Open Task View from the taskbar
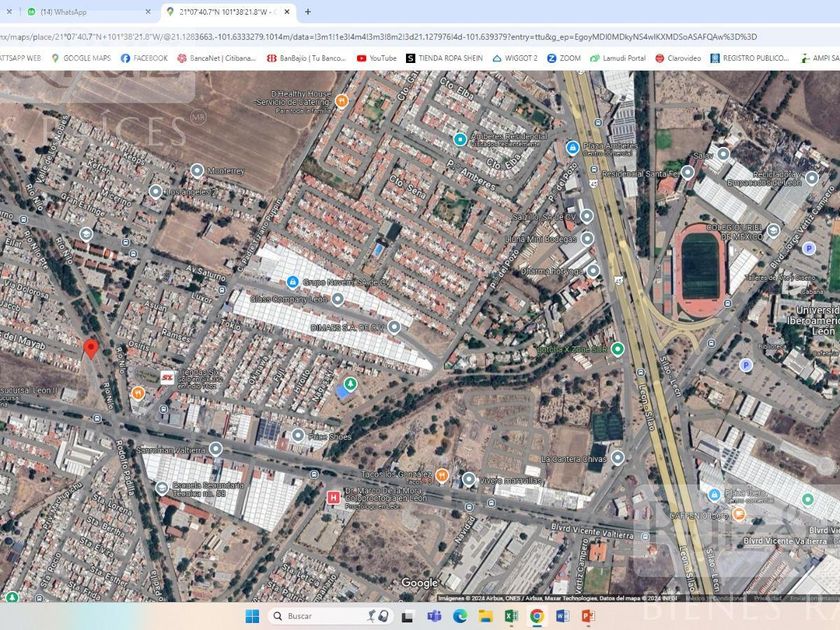The image size is (840, 630). point(407,616)
